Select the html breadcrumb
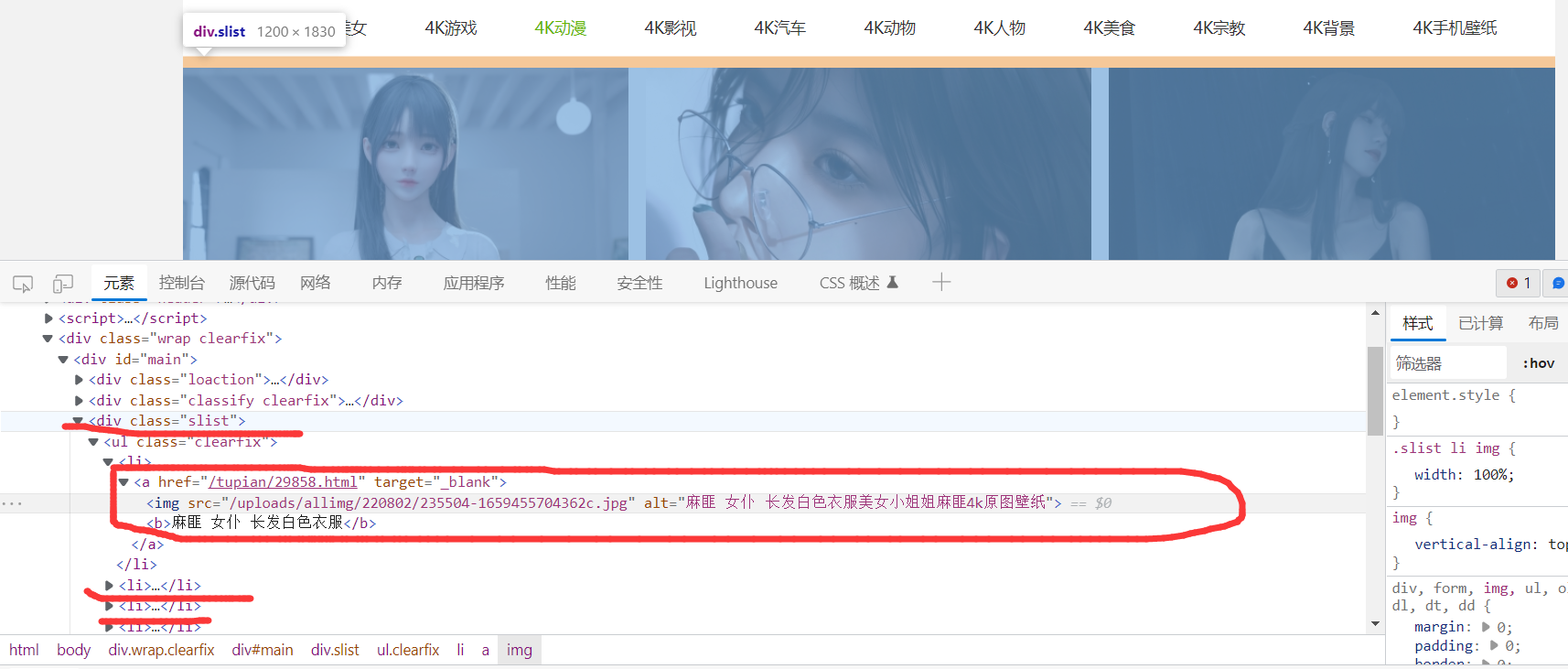This screenshot has height=669, width=1568. point(24,650)
